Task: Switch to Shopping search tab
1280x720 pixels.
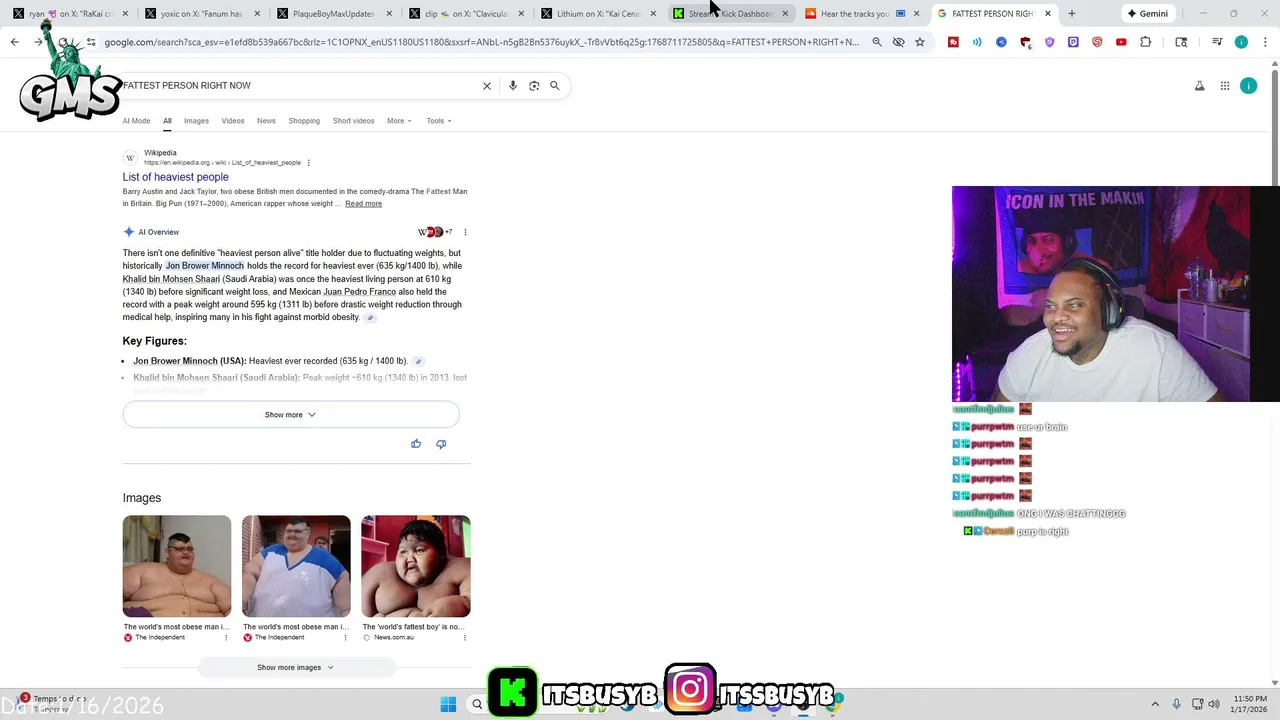Action: [x=304, y=121]
